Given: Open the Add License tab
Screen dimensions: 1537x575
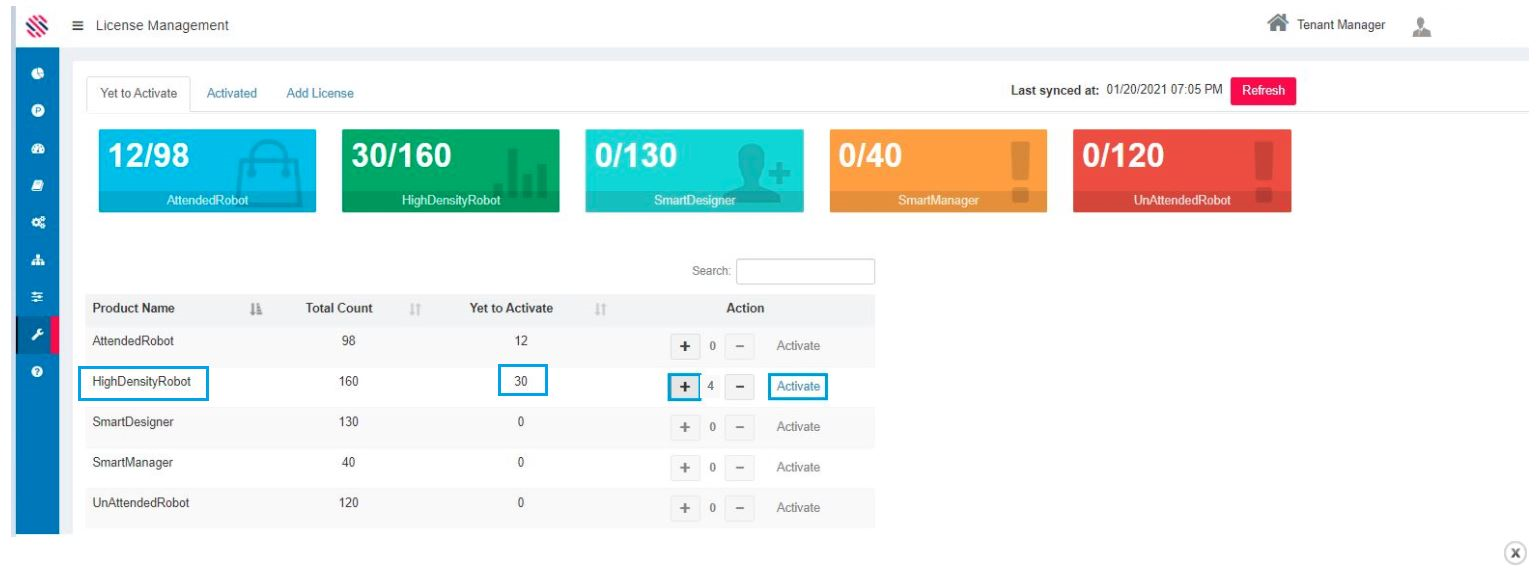Looking at the screenshot, I should click(x=320, y=93).
